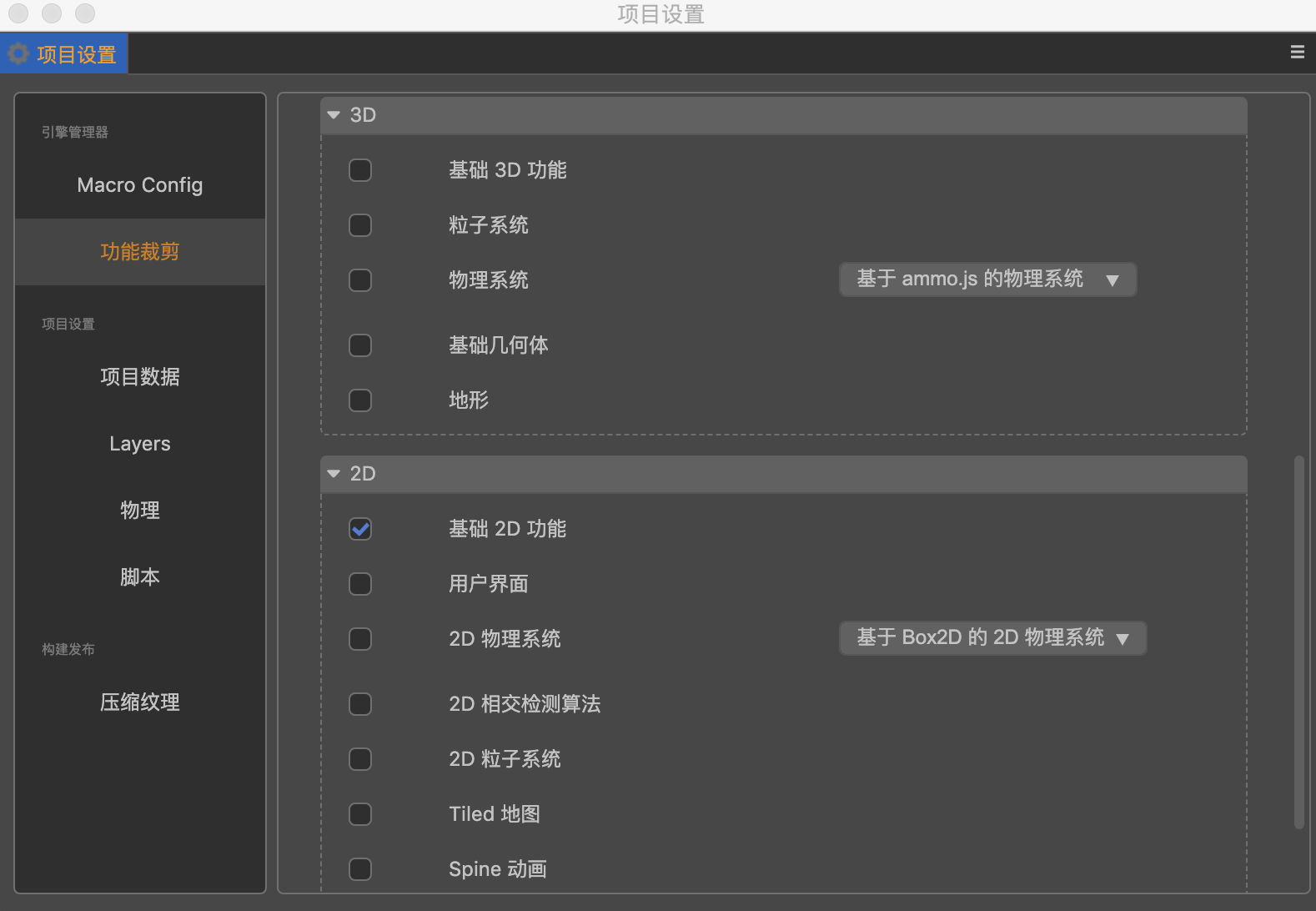Open the 压缩纹理 settings page
The width and height of the screenshot is (1316, 911).
[140, 702]
